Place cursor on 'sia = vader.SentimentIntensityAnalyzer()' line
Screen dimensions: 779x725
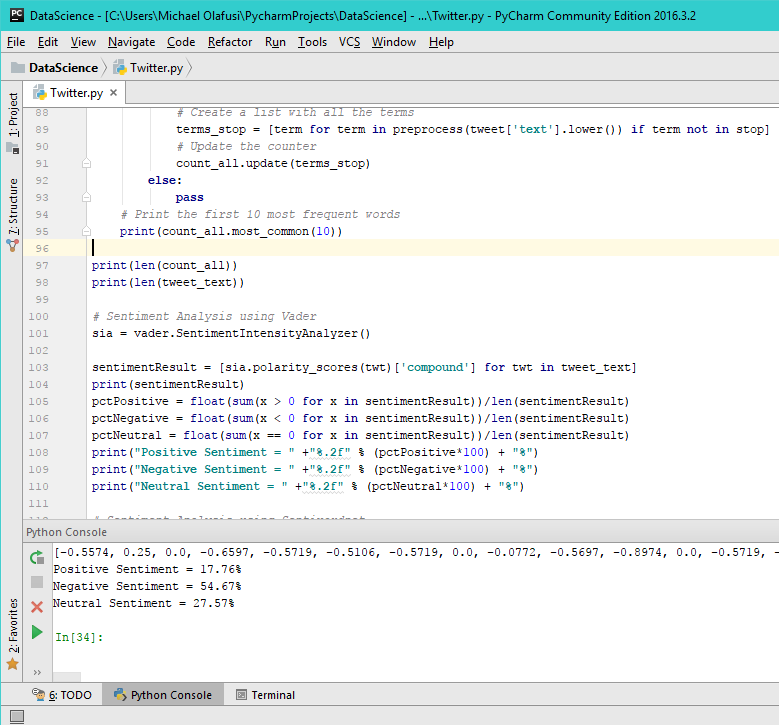point(231,333)
